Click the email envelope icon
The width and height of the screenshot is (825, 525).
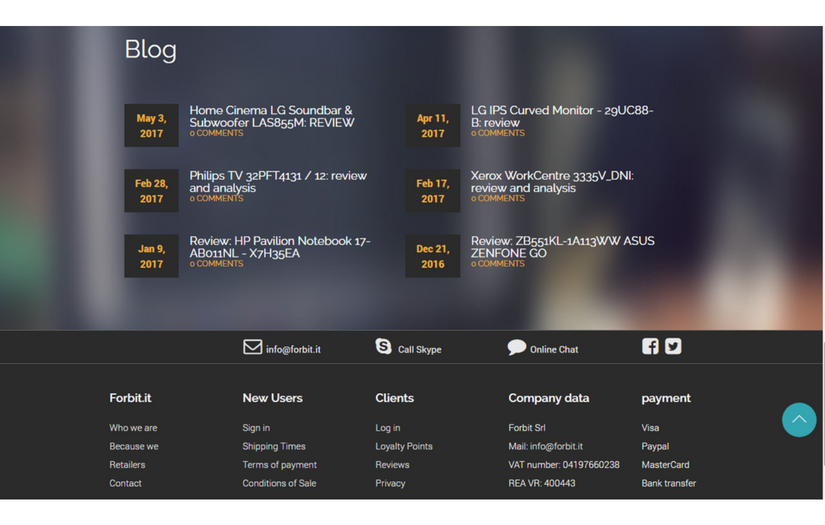pyautogui.click(x=253, y=347)
